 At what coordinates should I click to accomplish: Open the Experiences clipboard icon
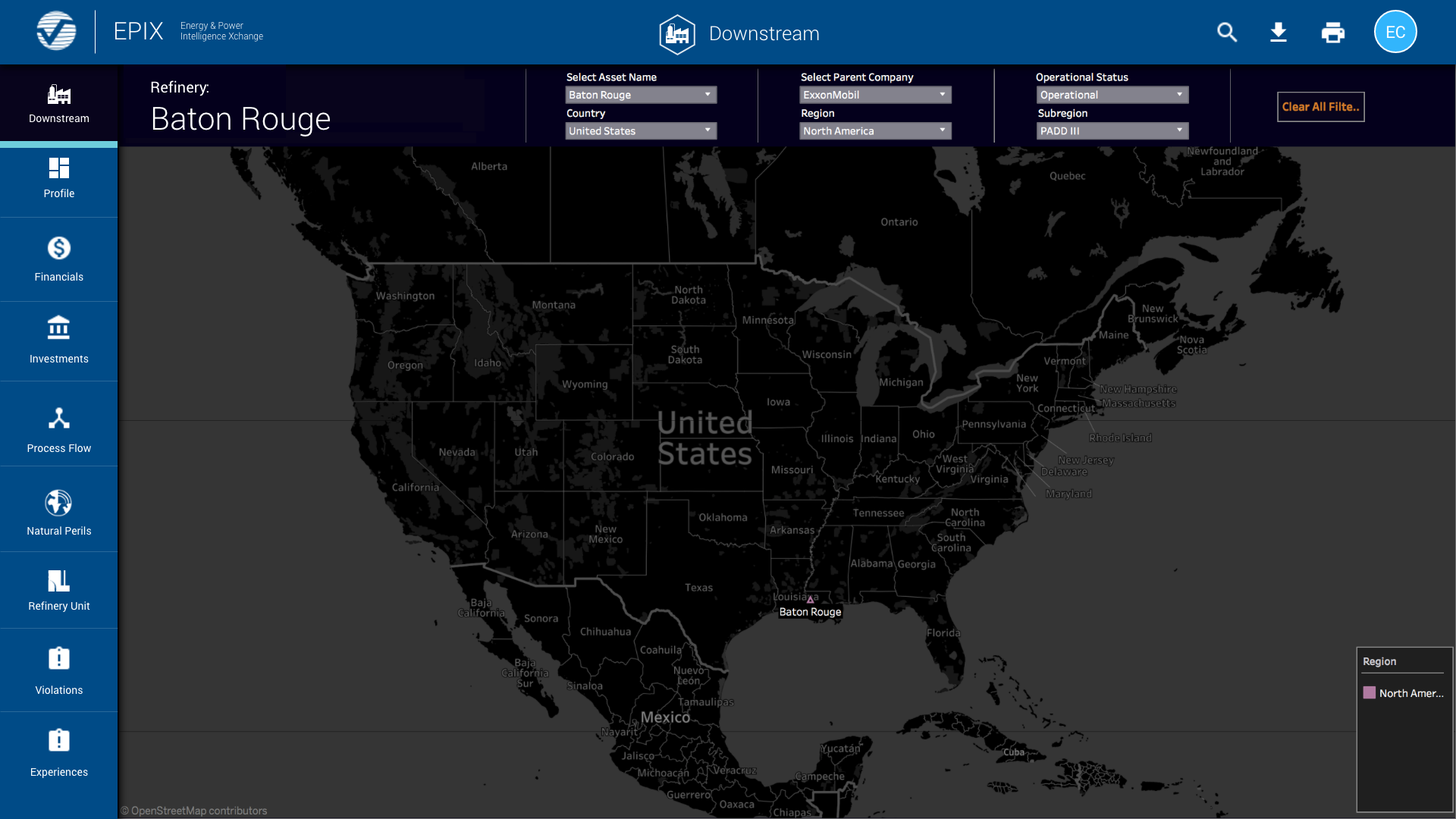(59, 740)
